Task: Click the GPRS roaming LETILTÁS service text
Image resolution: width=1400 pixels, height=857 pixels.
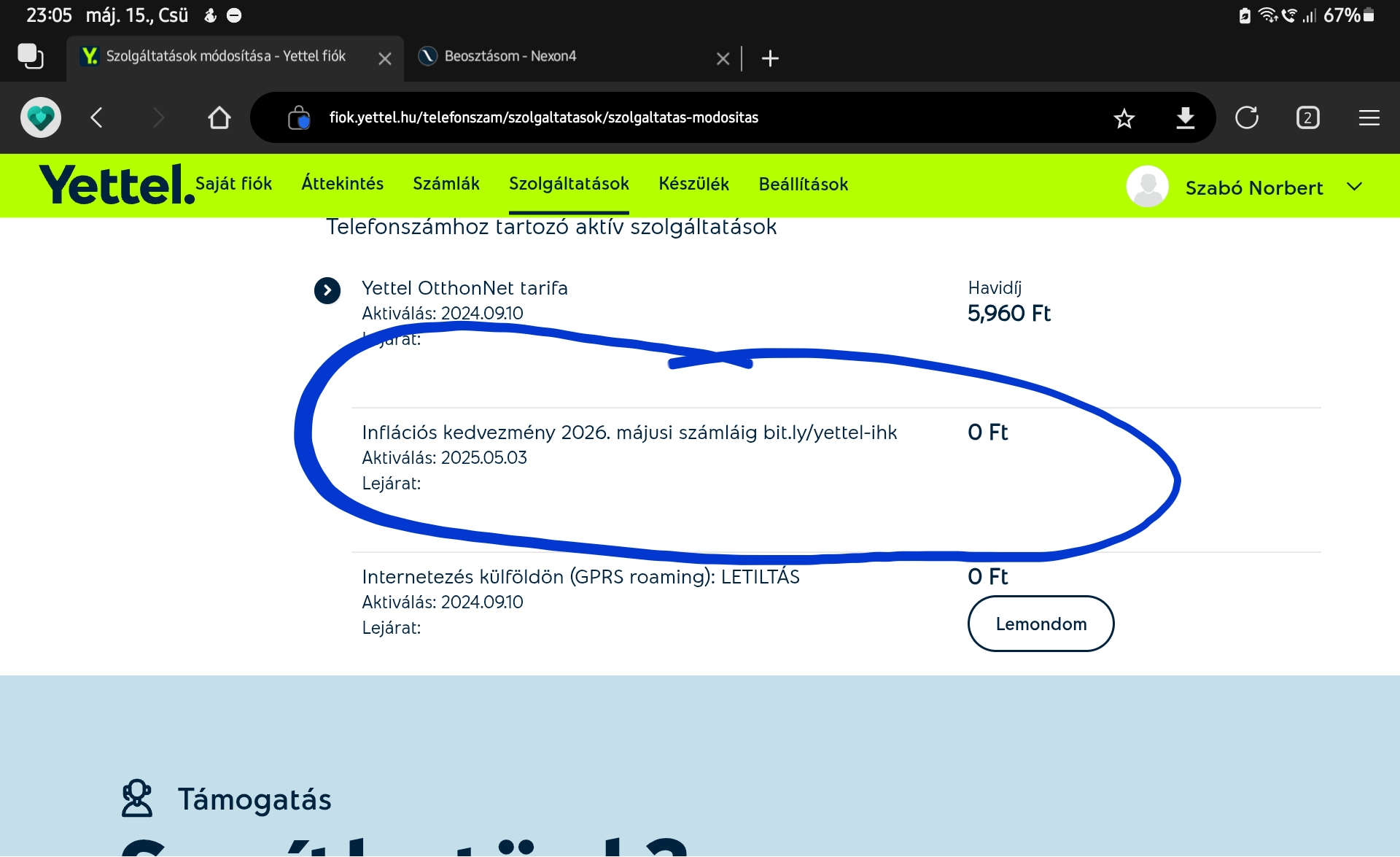Action: (580, 577)
